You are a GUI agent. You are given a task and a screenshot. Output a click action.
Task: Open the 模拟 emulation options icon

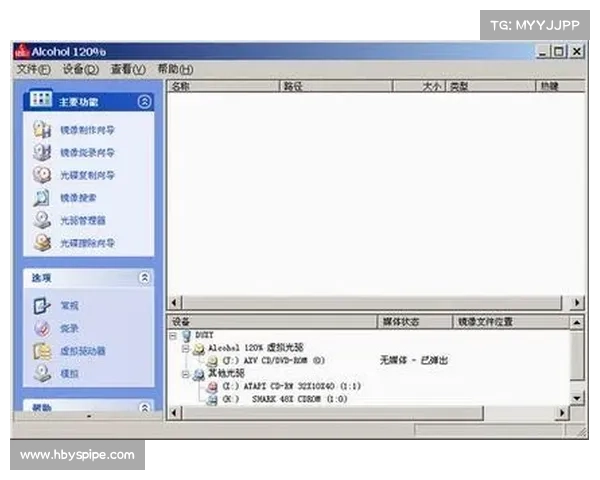pyautogui.click(x=42, y=373)
